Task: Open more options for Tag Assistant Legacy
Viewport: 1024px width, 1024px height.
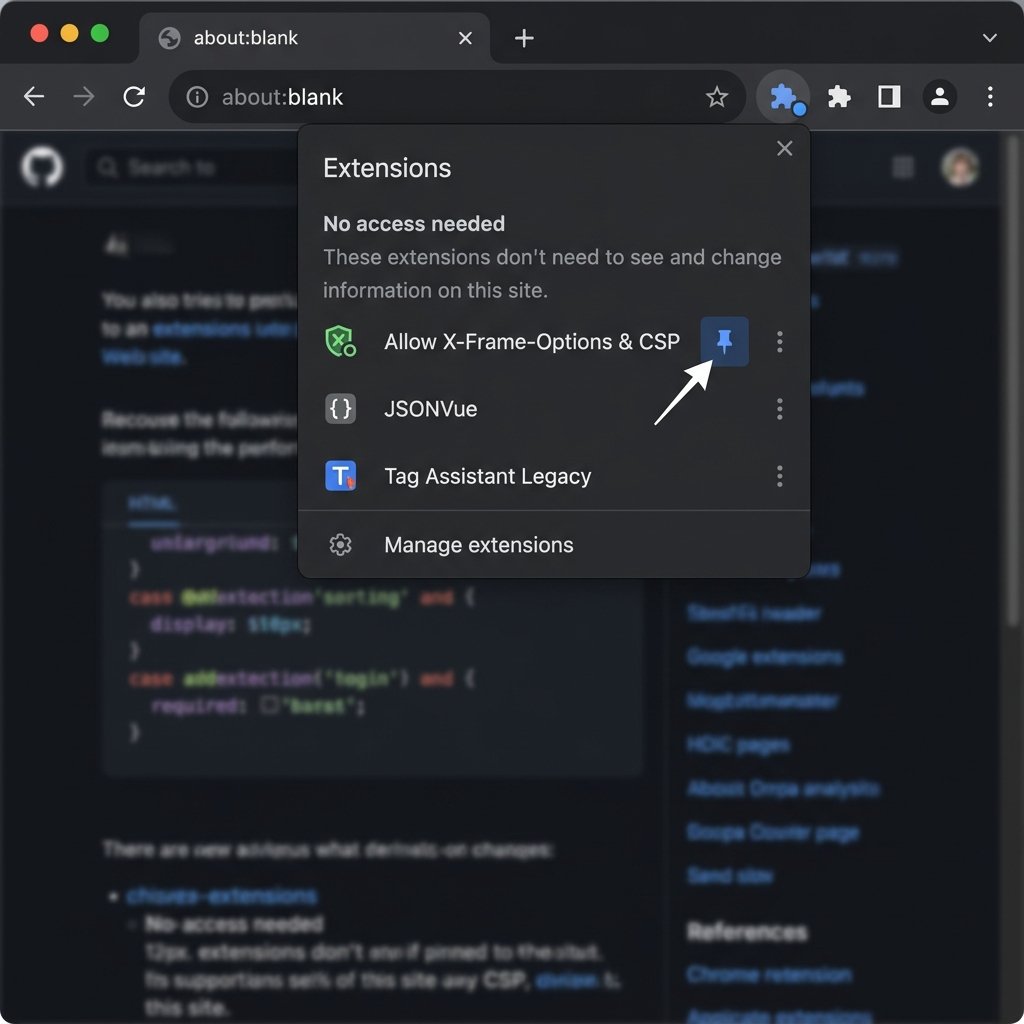Action: (779, 476)
